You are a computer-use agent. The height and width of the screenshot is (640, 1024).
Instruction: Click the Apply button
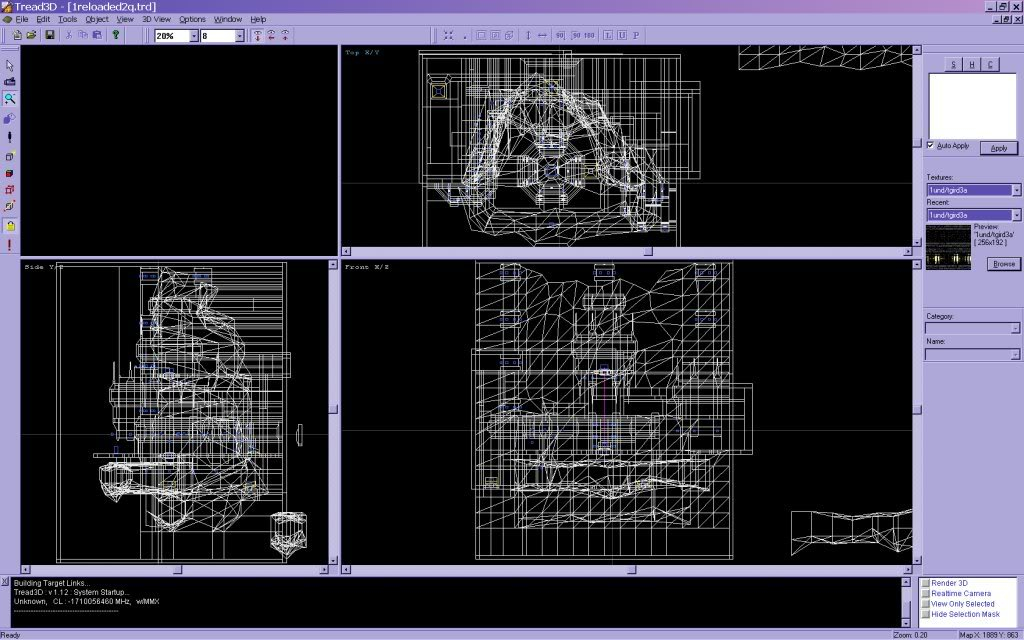pyautogui.click(x=998, y=148)
